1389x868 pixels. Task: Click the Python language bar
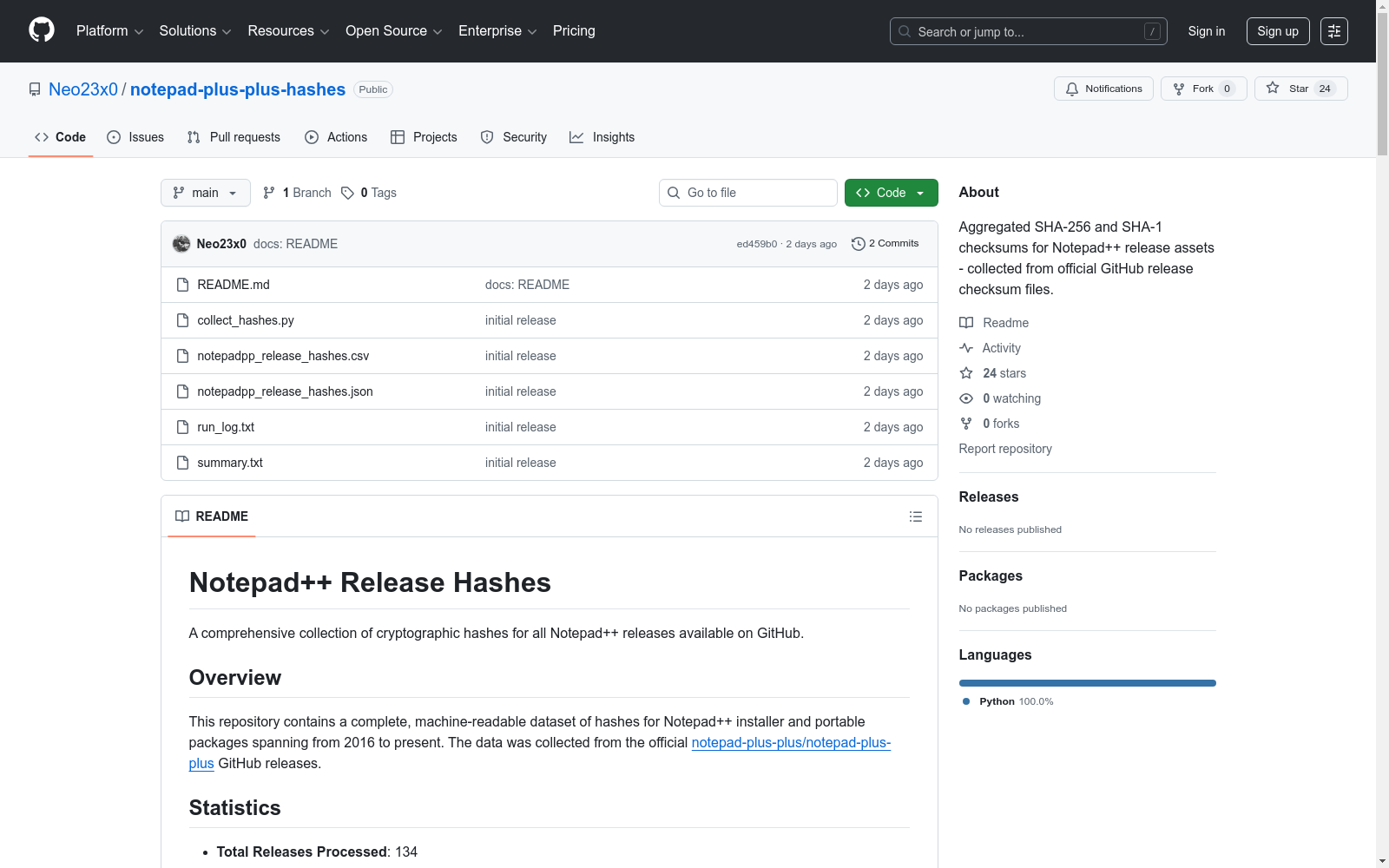1088,683
